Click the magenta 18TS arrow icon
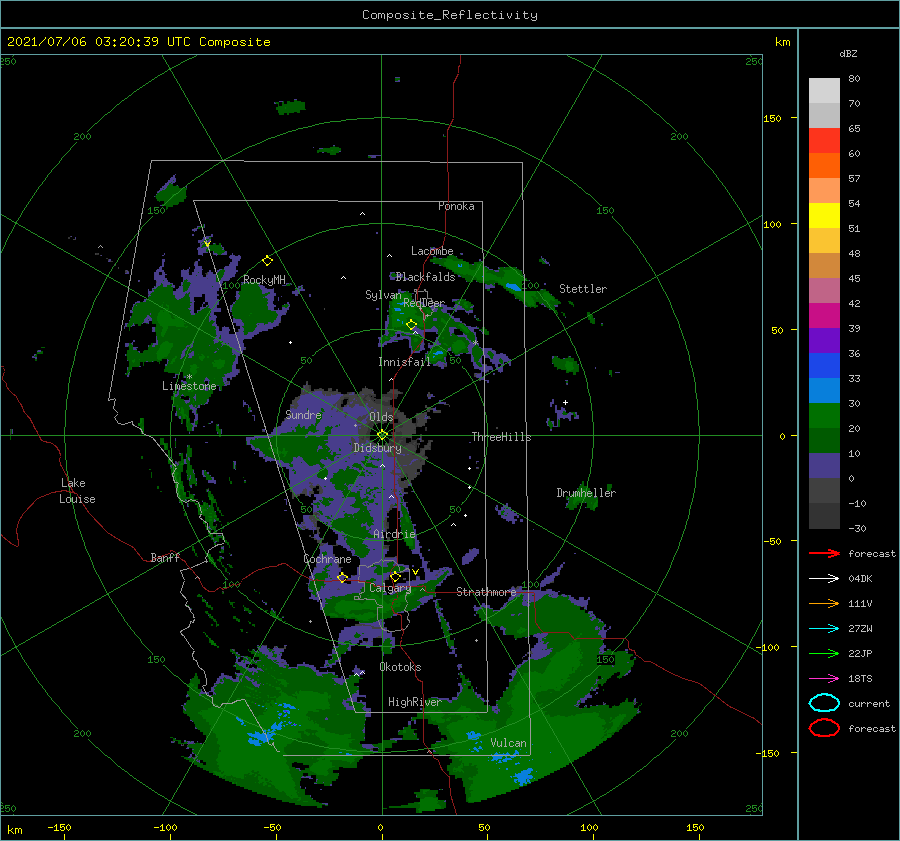 [x=824, y=679]
